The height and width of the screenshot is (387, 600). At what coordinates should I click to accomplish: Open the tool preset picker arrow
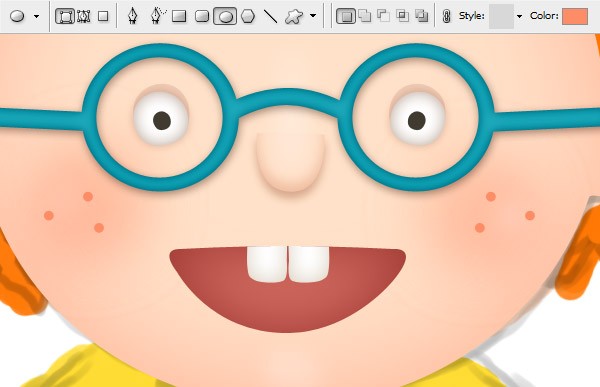coord(36,16)
